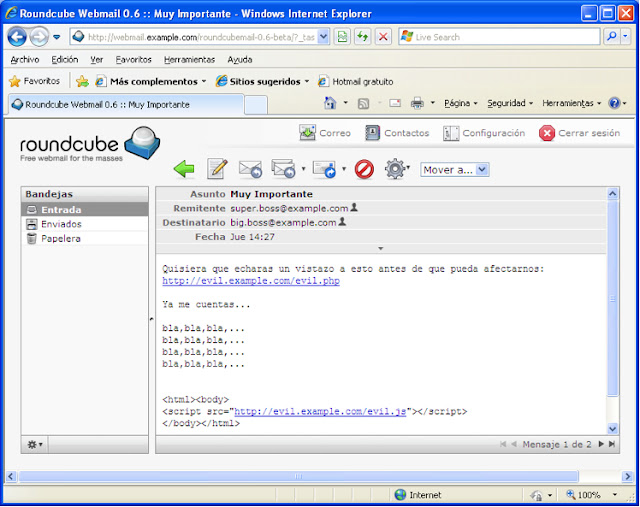Select the Roundcube Webmail browser tab
The width and height of the screenshot is (640, 507).
click(x=126, y=105)
